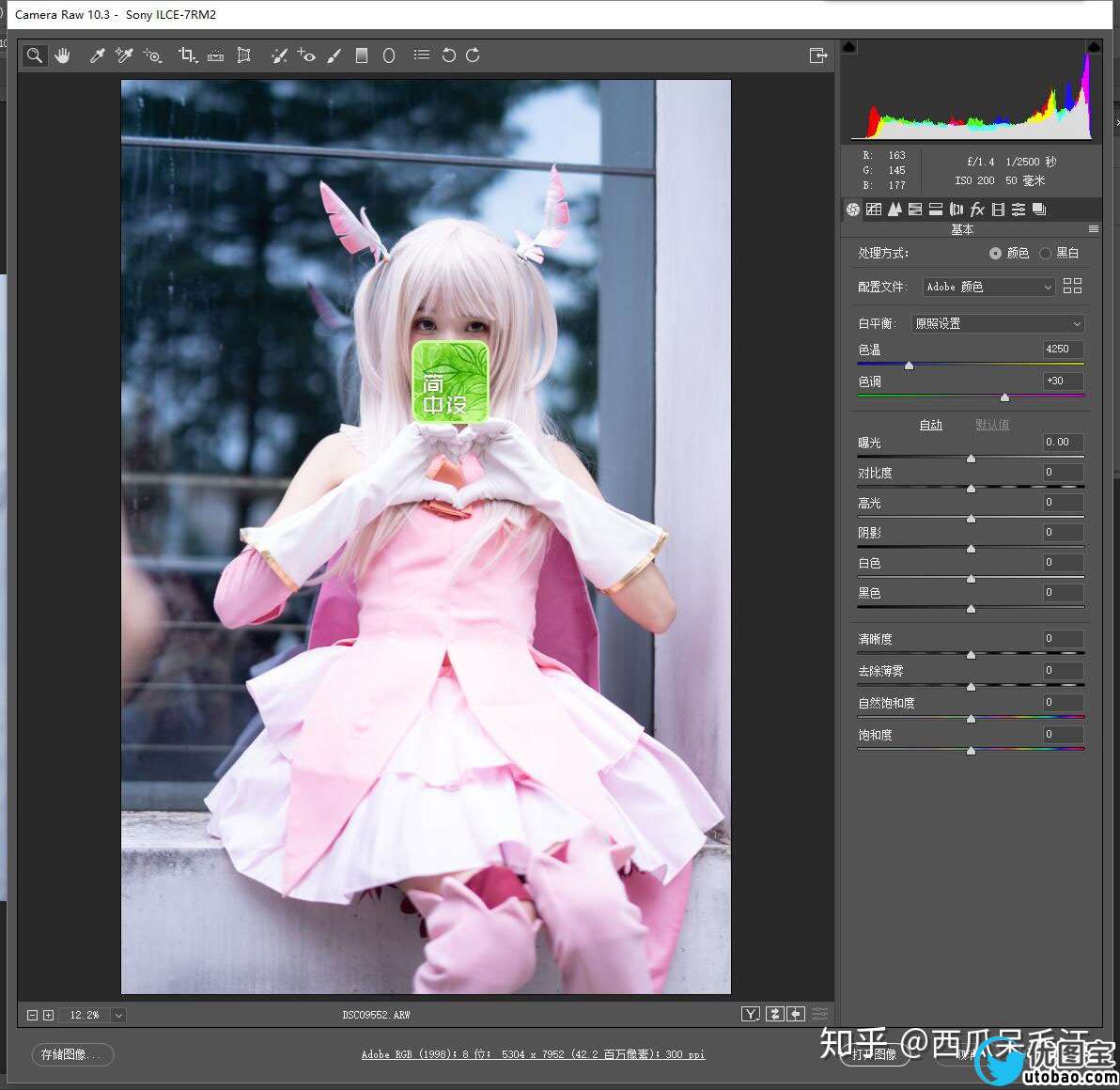Open the Snapshots panel tab
The width and height of the screenshot is (1120, 1090).
tap(1039, 210)
